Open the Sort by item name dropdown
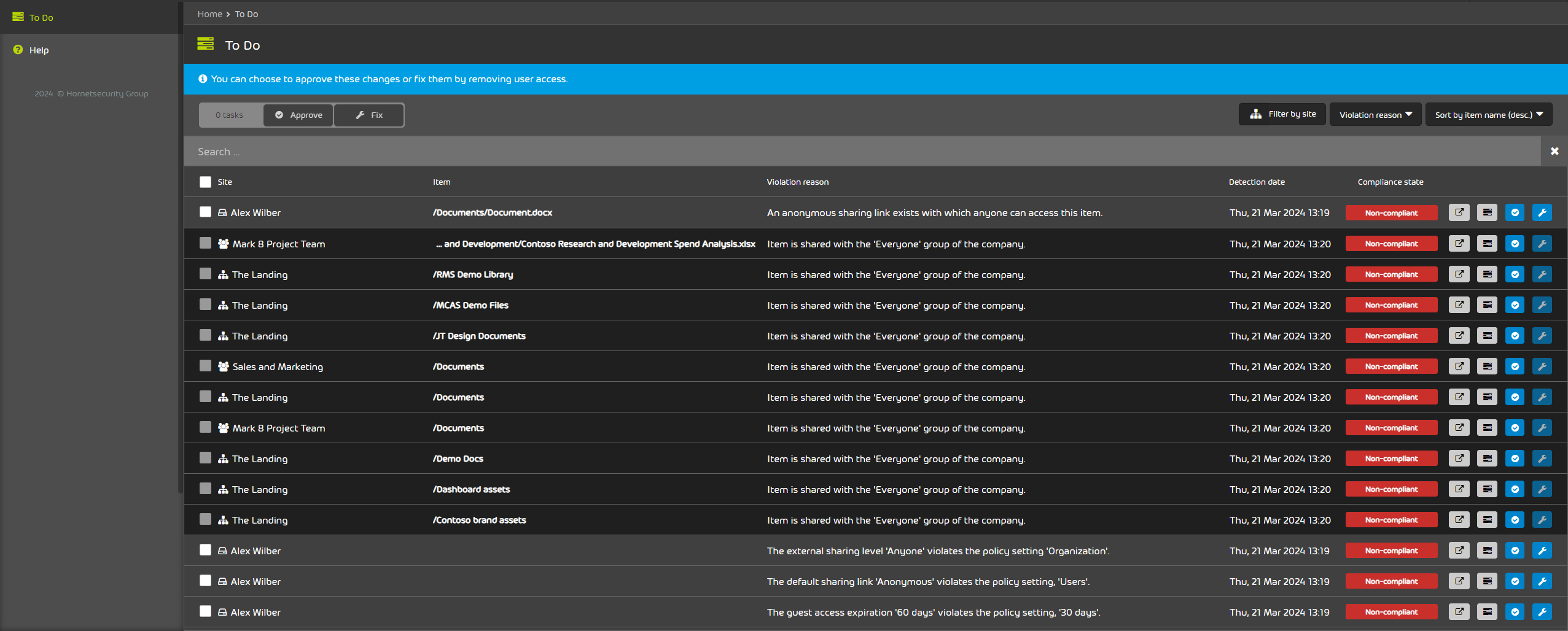Image resolution: width=1568 pixels, height=631 pixels. tap(1488, 114)
